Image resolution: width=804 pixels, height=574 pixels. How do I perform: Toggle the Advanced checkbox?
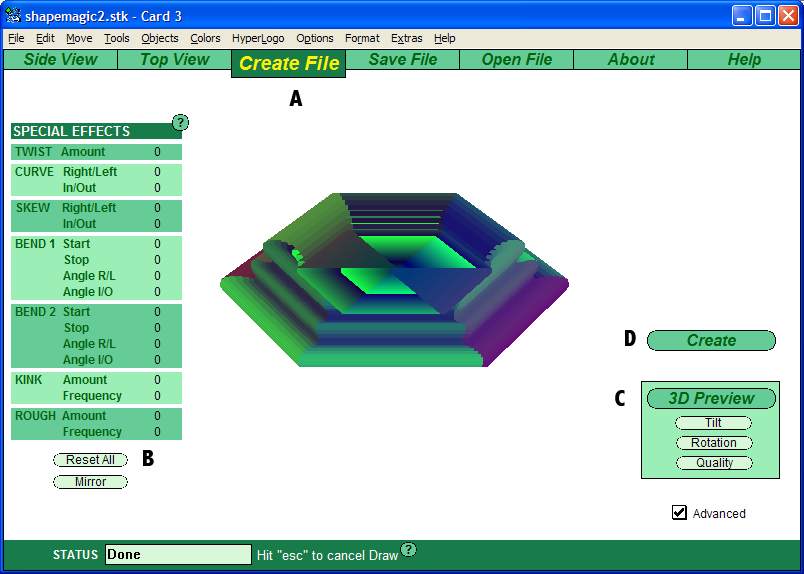680,513
